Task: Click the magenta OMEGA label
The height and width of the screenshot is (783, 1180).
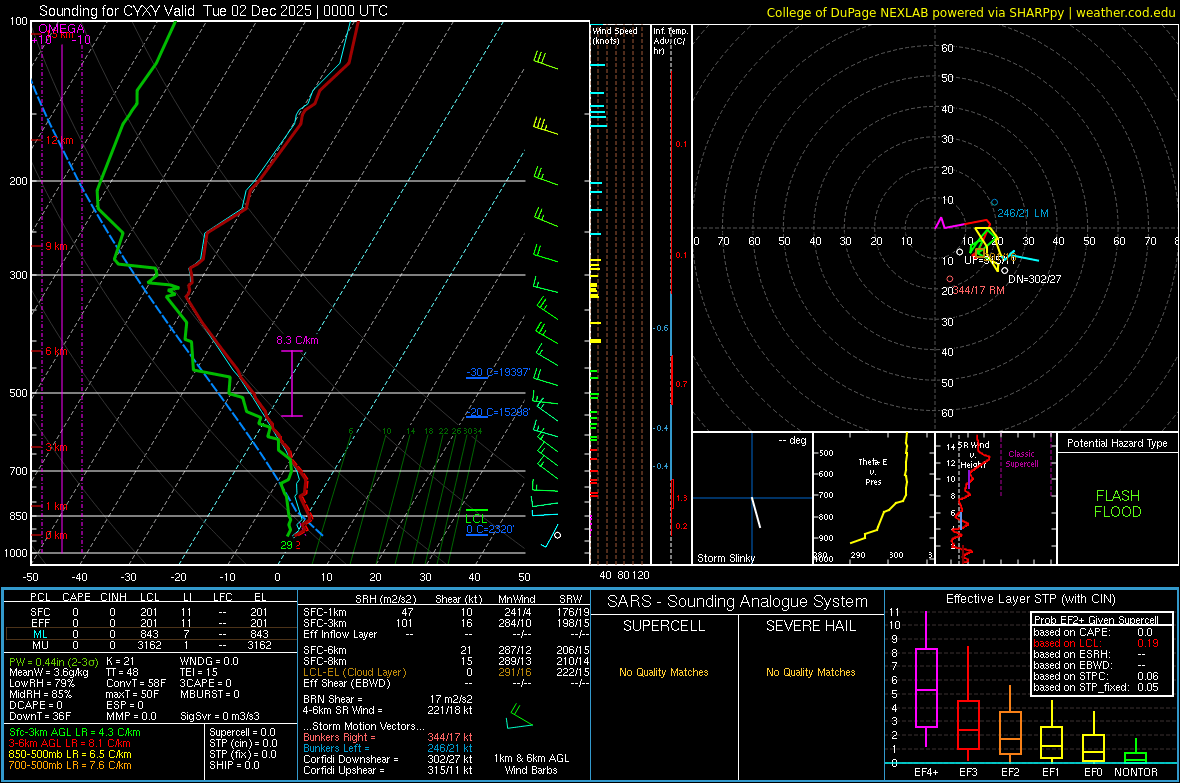Action: 62,29
